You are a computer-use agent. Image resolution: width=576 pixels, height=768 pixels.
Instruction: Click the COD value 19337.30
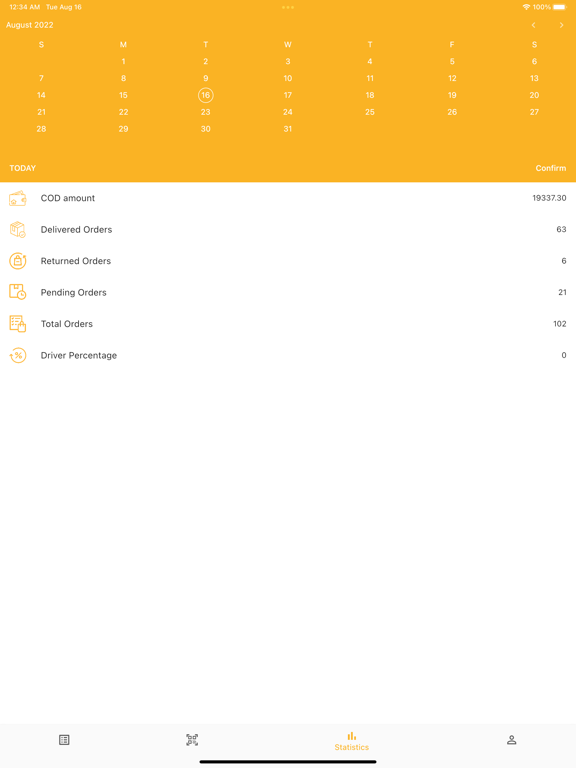(549, 198)
